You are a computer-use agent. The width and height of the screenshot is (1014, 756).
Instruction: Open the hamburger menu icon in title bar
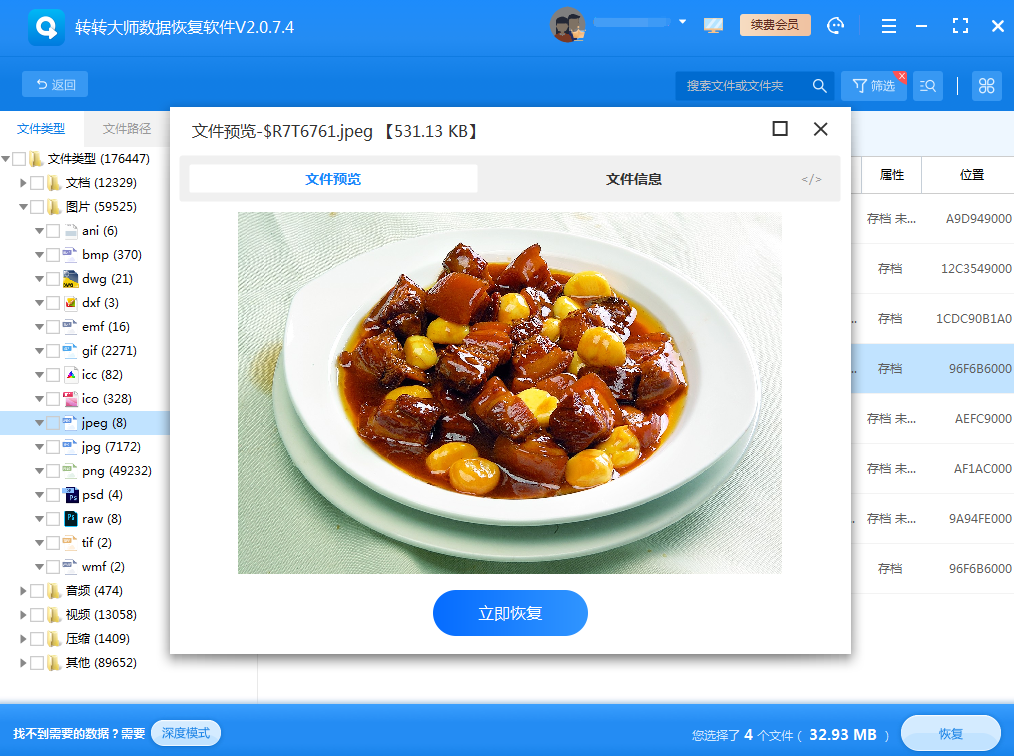point(888,25)
